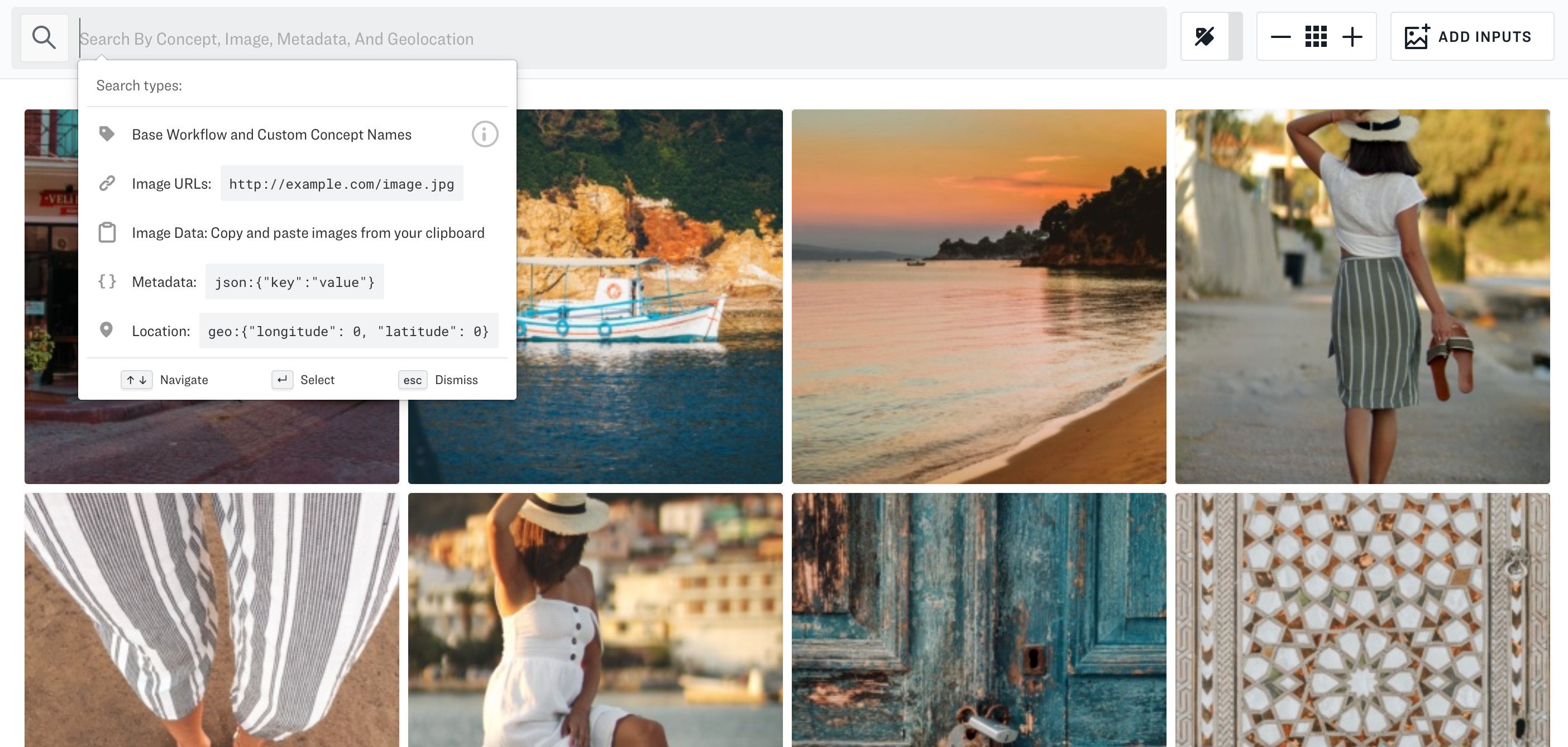Click the tag icon for concept names

coord(107,134)
